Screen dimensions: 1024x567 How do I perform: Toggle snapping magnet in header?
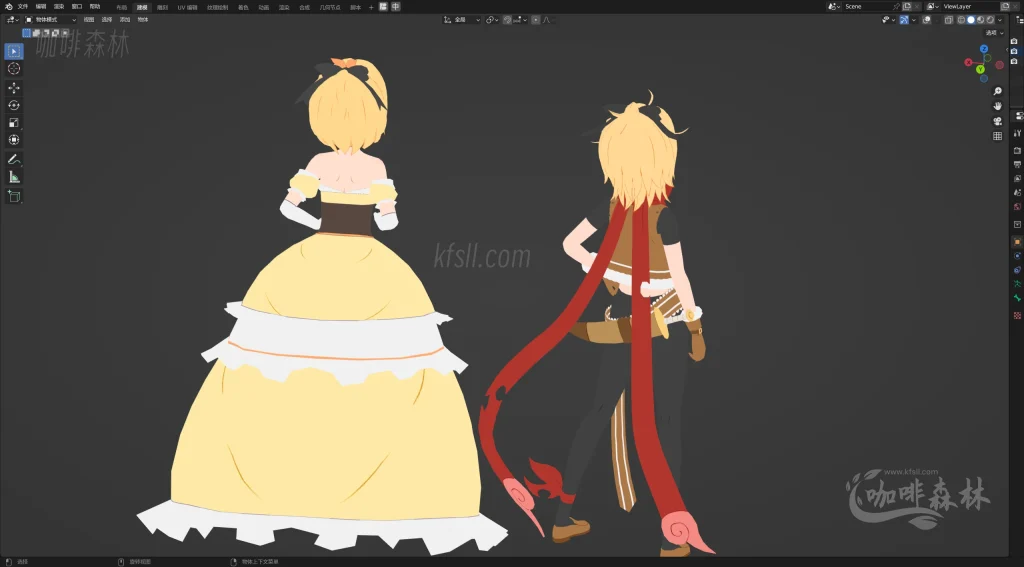pyautogui.click(x=507, y=20)
